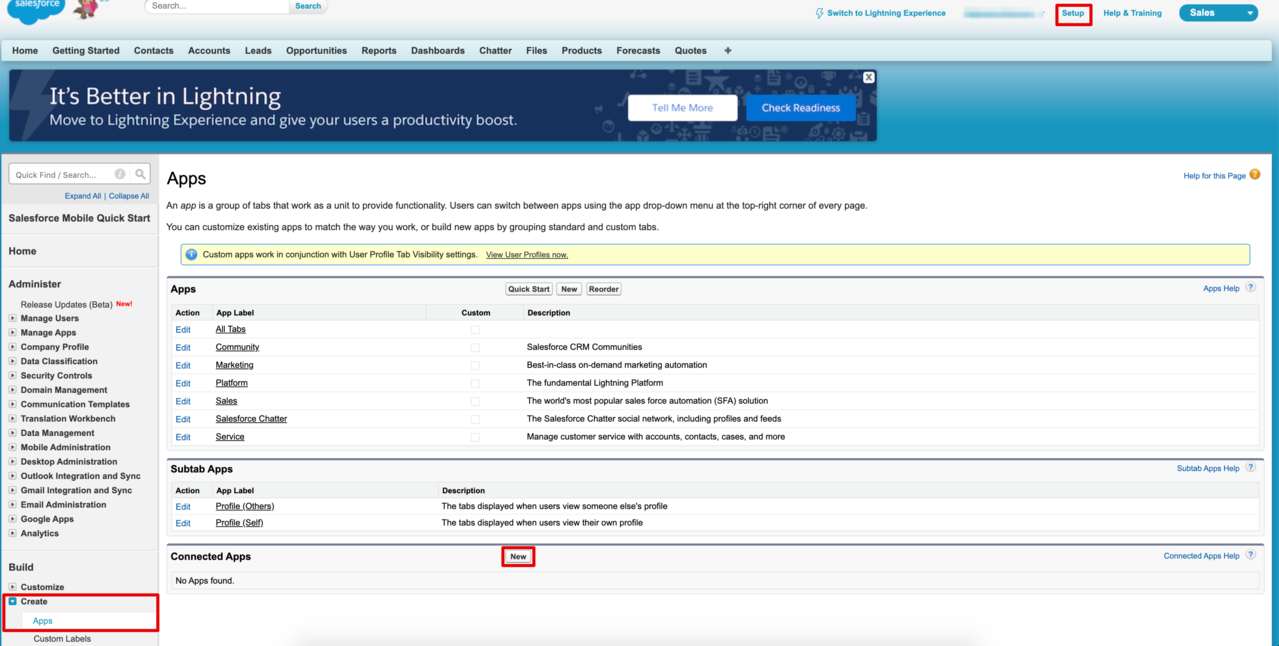The height and width of the screenshot is (646, 1279).
Task: Click Check Readiness button
Action: pyautogui.click(x=801, y=108)
